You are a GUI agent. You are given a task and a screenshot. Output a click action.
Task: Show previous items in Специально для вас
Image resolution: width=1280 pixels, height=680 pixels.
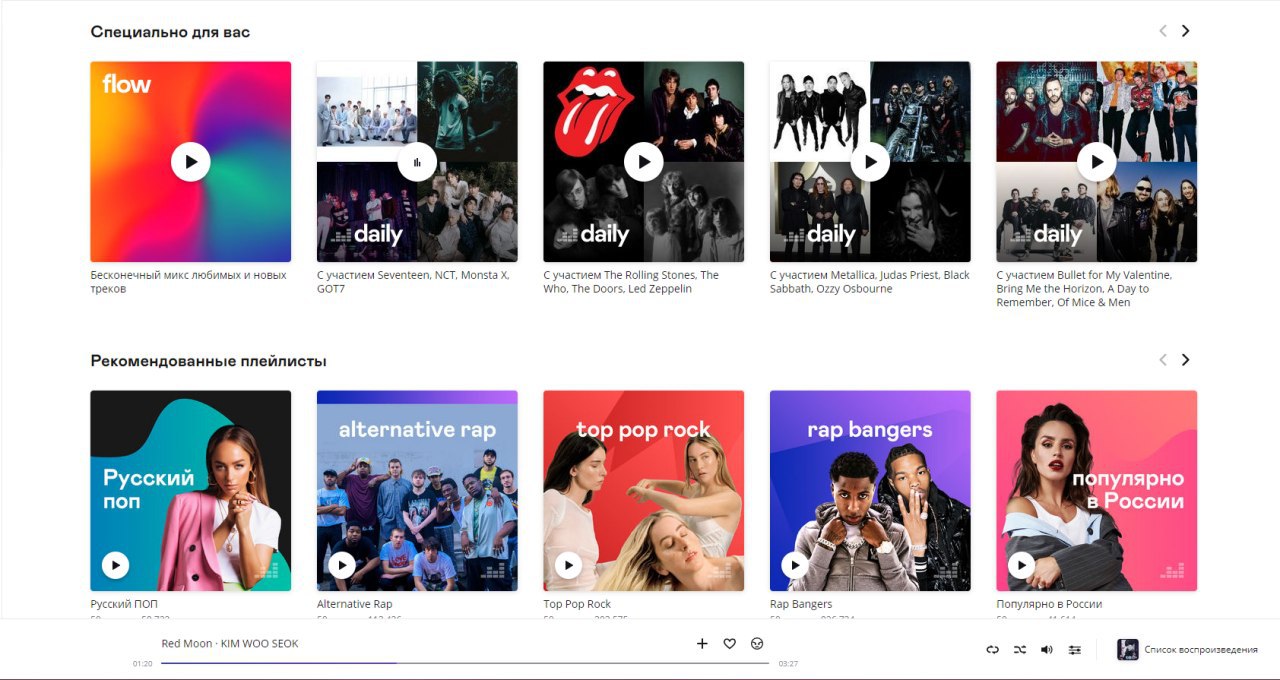pyautogui.click(x=1162, y=31)
